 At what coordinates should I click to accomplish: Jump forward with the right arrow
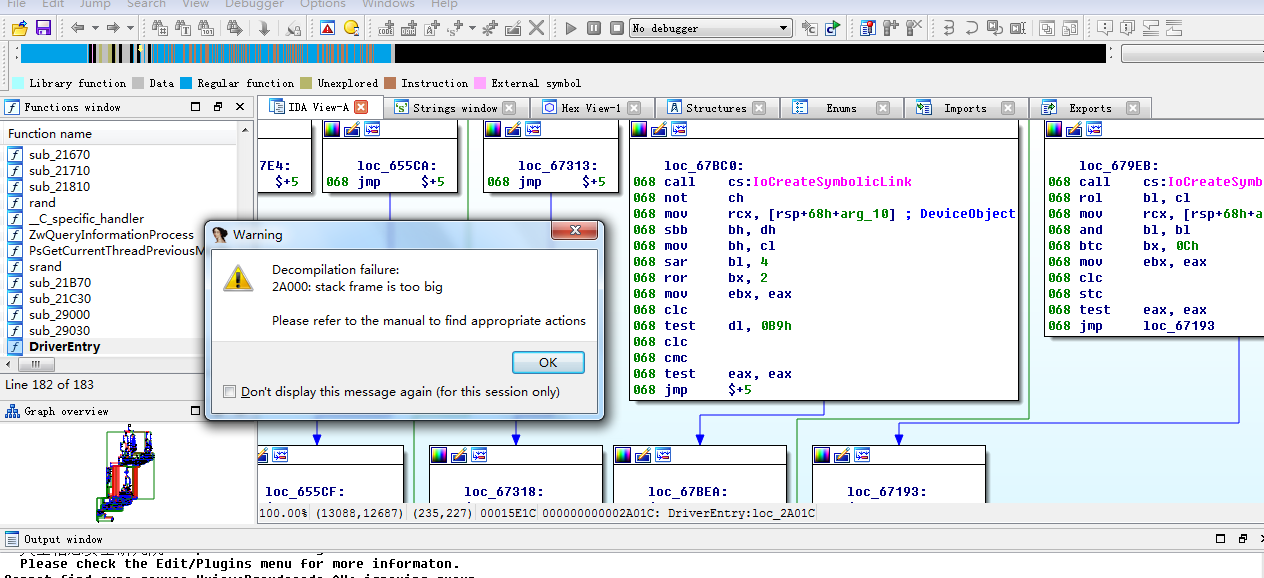coord(112,28)
